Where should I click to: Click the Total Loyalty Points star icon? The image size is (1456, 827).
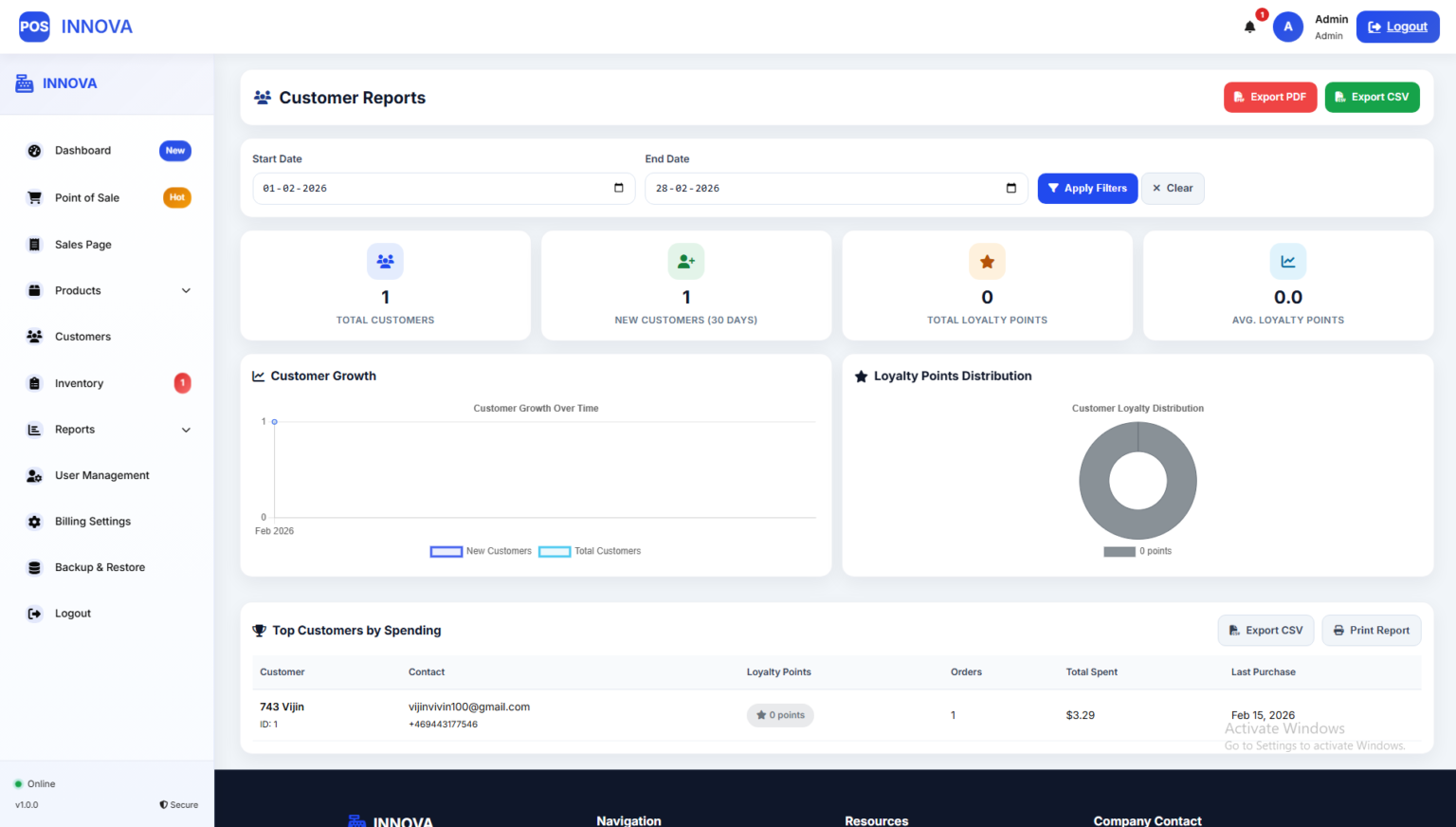coord(987,261)
